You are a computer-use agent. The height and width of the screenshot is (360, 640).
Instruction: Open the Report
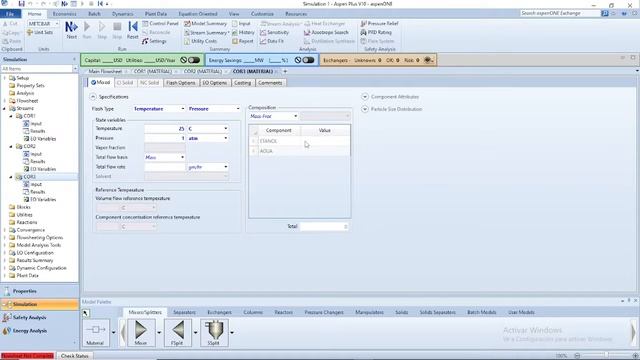[243, 41]
